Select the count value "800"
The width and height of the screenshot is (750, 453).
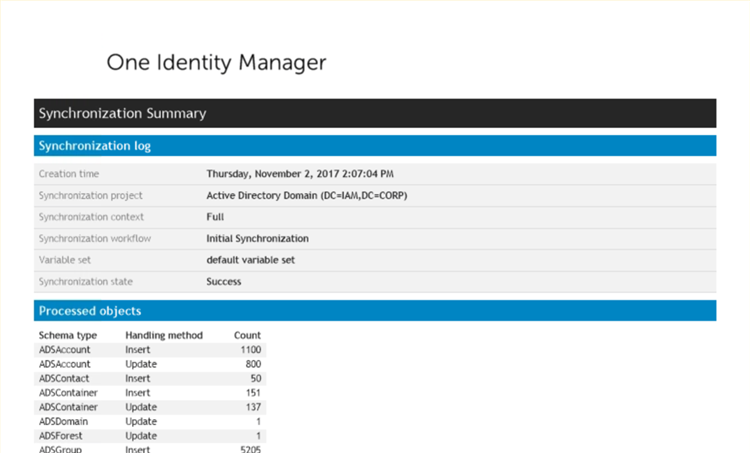pos(253,364)
